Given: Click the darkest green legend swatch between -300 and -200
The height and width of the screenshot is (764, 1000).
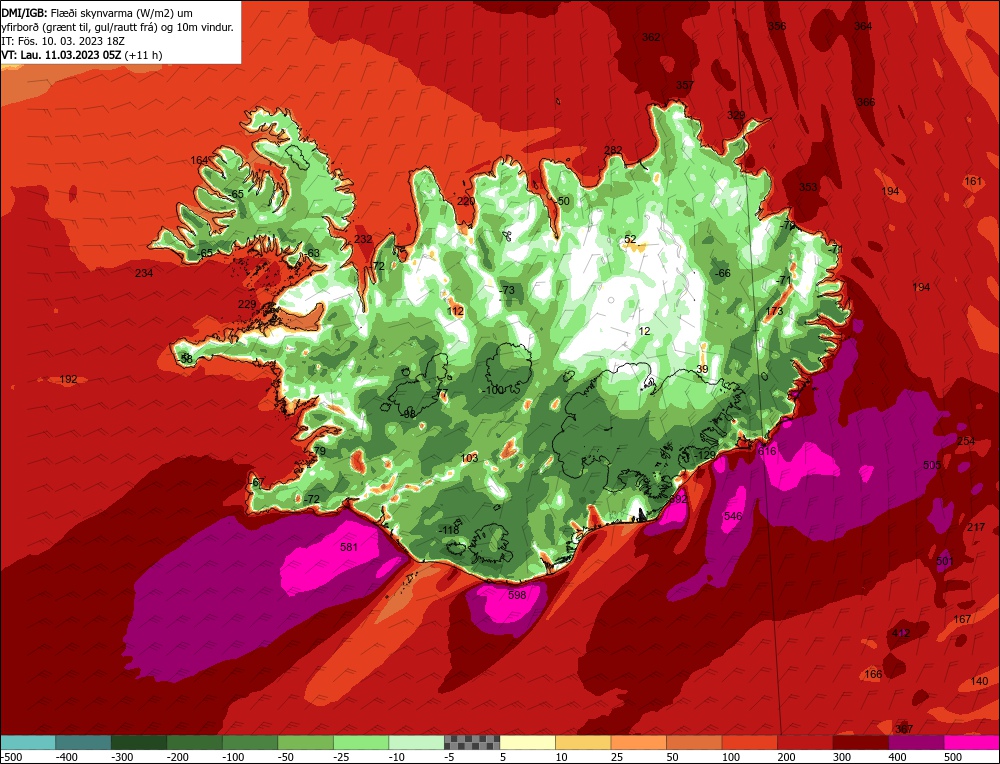Looking at the screenshot, I should (139, 743).
